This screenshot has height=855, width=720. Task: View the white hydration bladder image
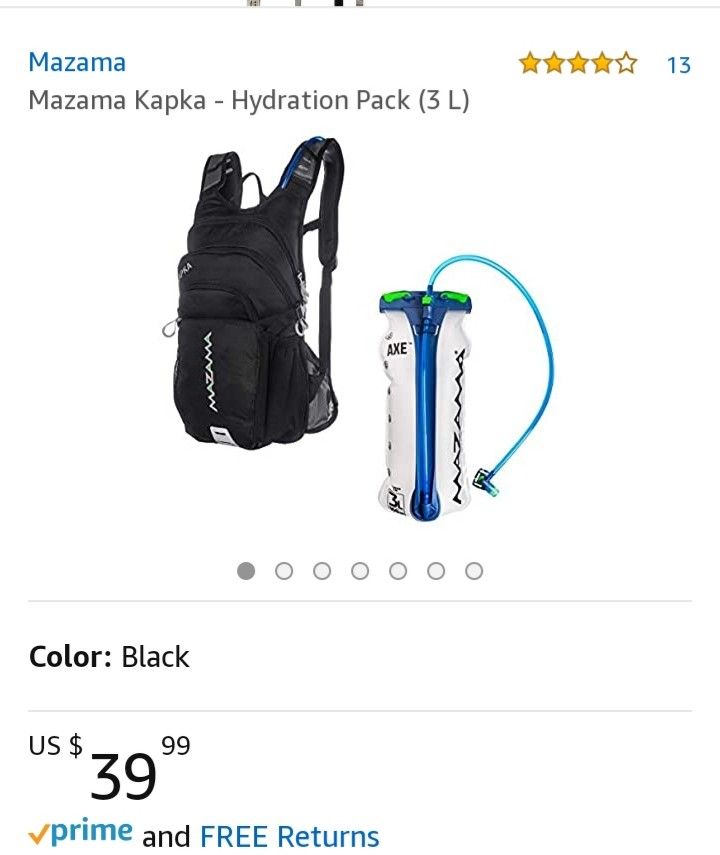[x=465, y=388]
